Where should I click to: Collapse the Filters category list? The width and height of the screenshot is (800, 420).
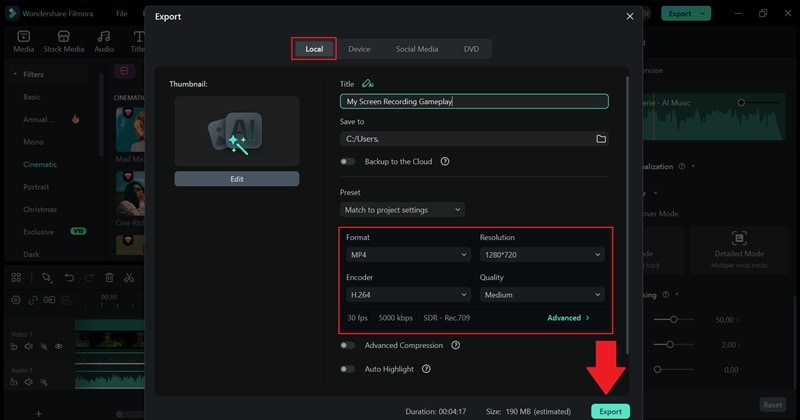15,74
